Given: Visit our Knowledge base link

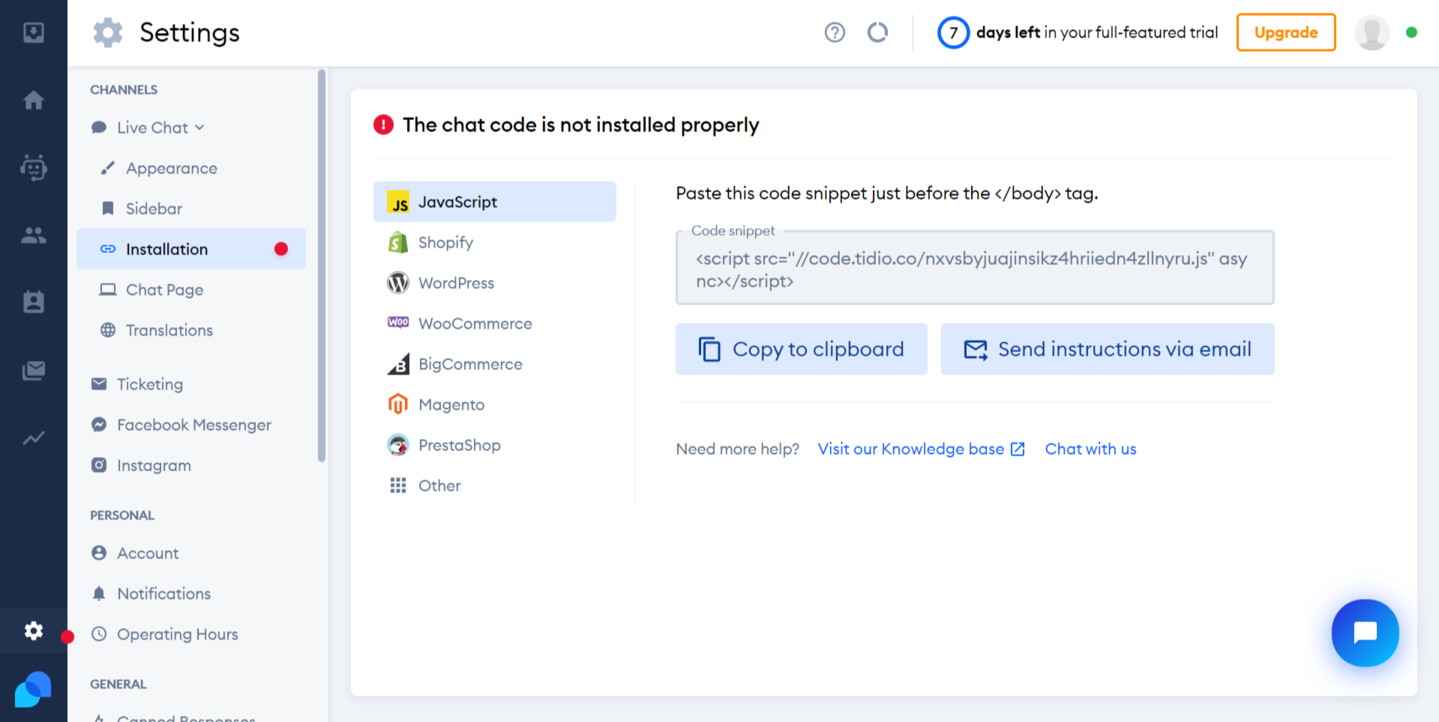Looking at the screenshot, I should click(x=921, y=449).
